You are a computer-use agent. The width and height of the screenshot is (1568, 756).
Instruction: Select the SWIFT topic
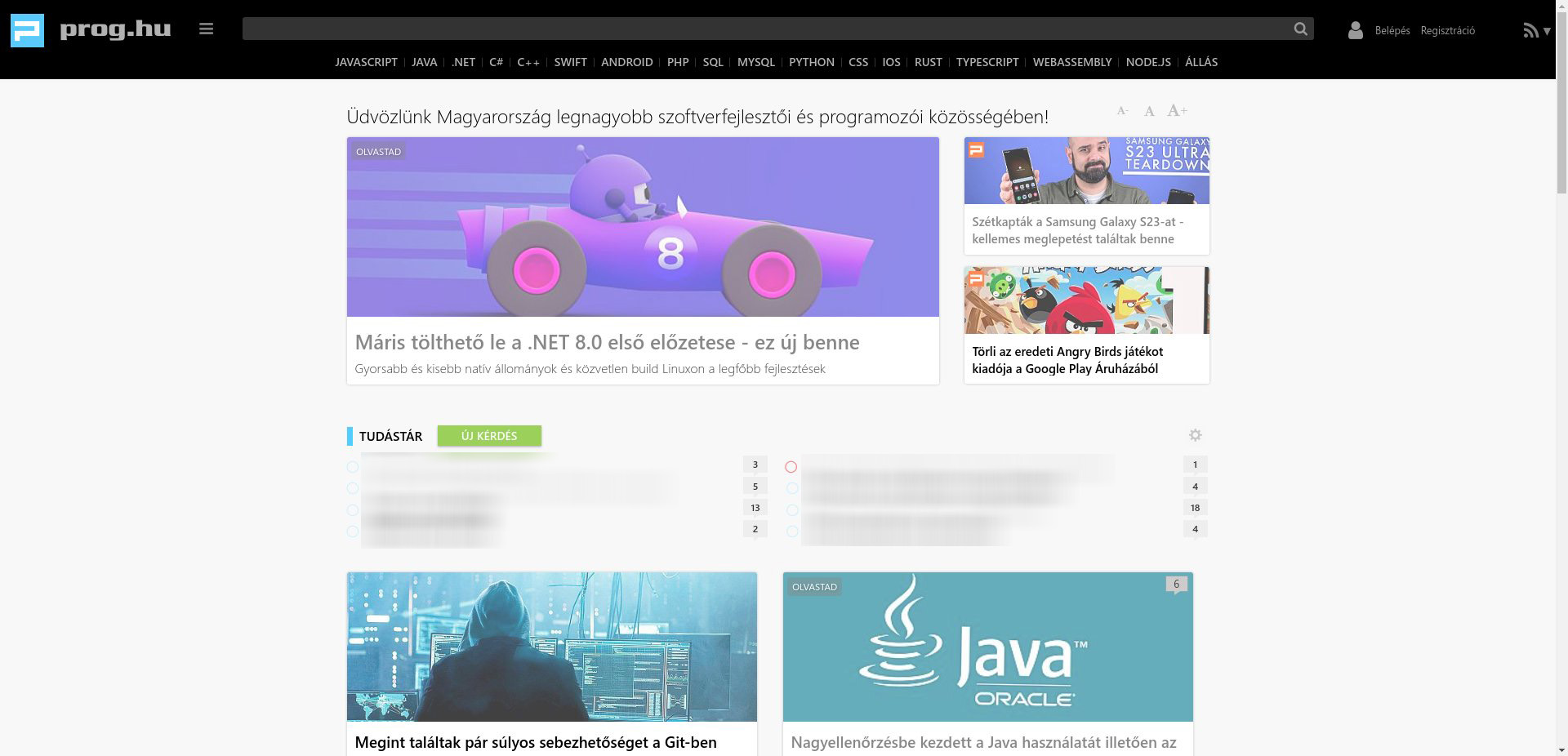pyautogui.click(x=570, y=62)
